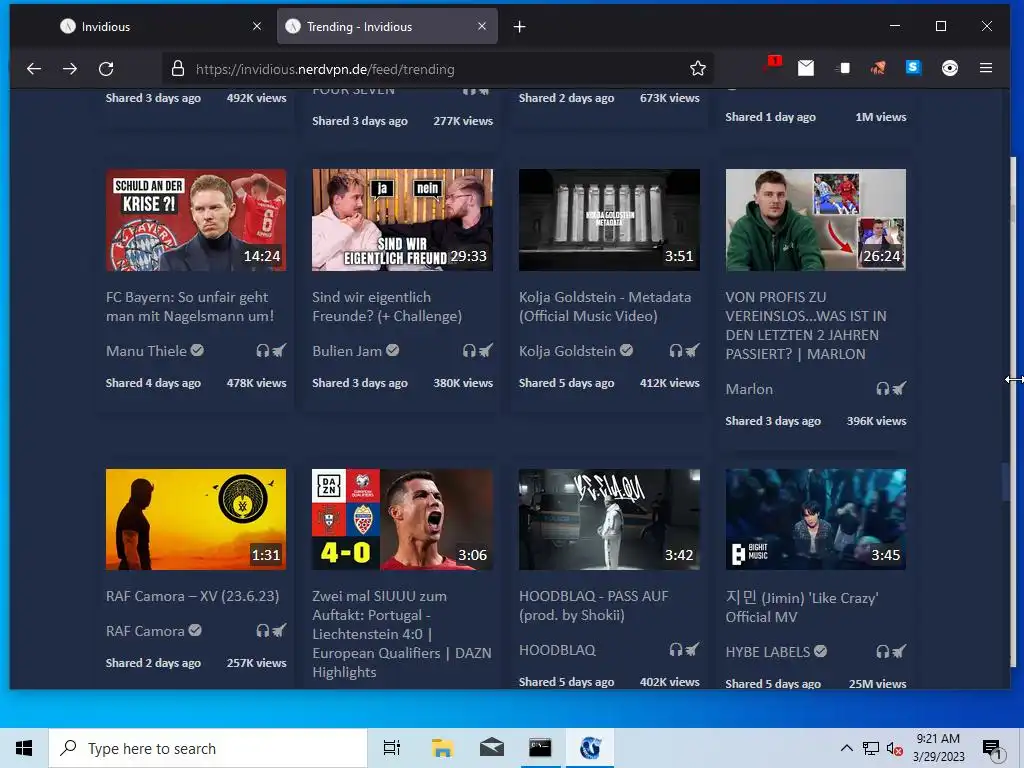The width and height of the screenshot is (1024, 768).
Task: Switch instance for Manu Thiele video
Action: (279, 351)
